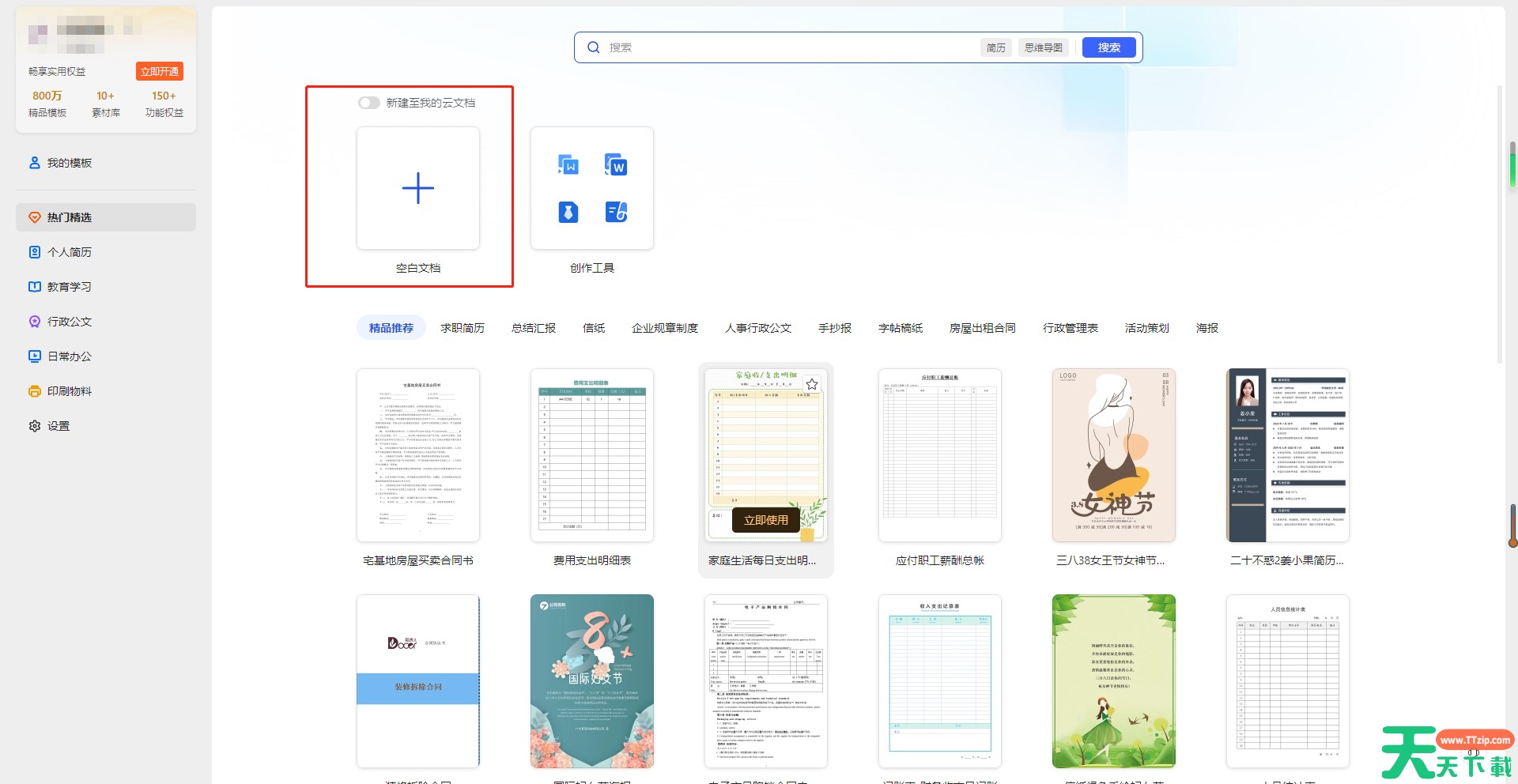This screenshot has height=784, width=1518.
Task: Open 设置 with the gear icon
Action: click(x=105, y=426)
